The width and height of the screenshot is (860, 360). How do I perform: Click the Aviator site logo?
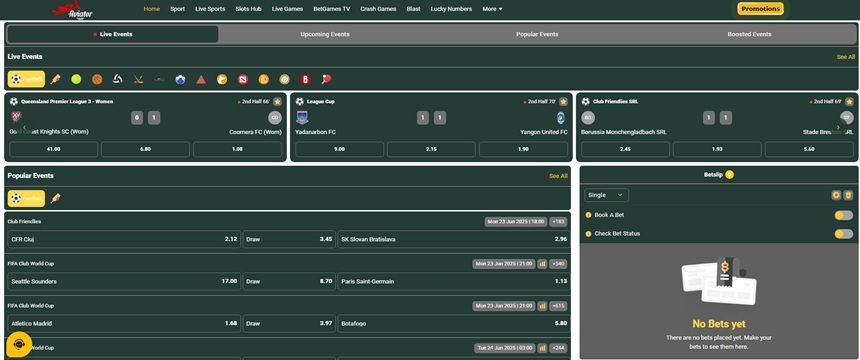tap(73, 10)
